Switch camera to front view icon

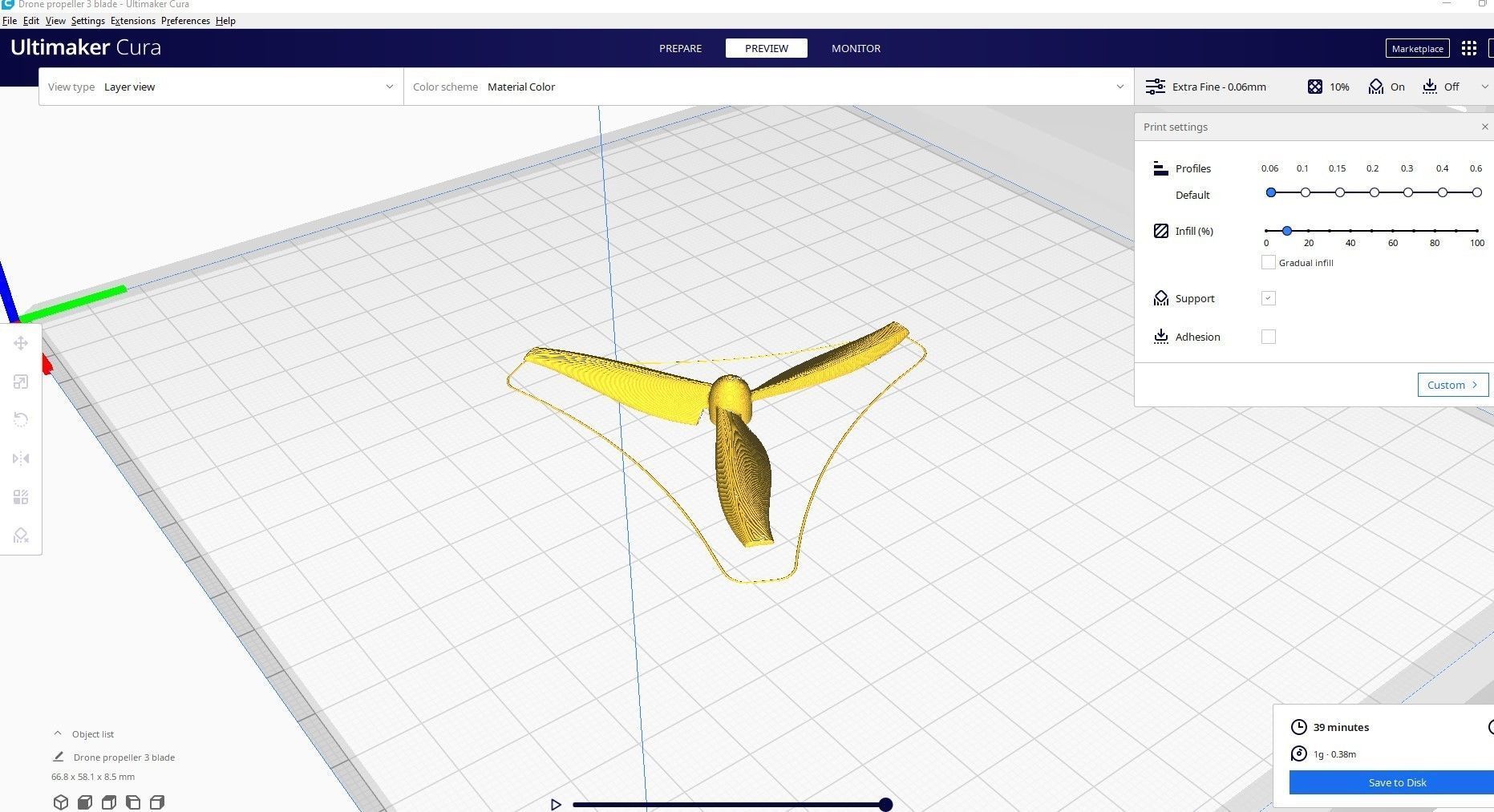[85, 802]
